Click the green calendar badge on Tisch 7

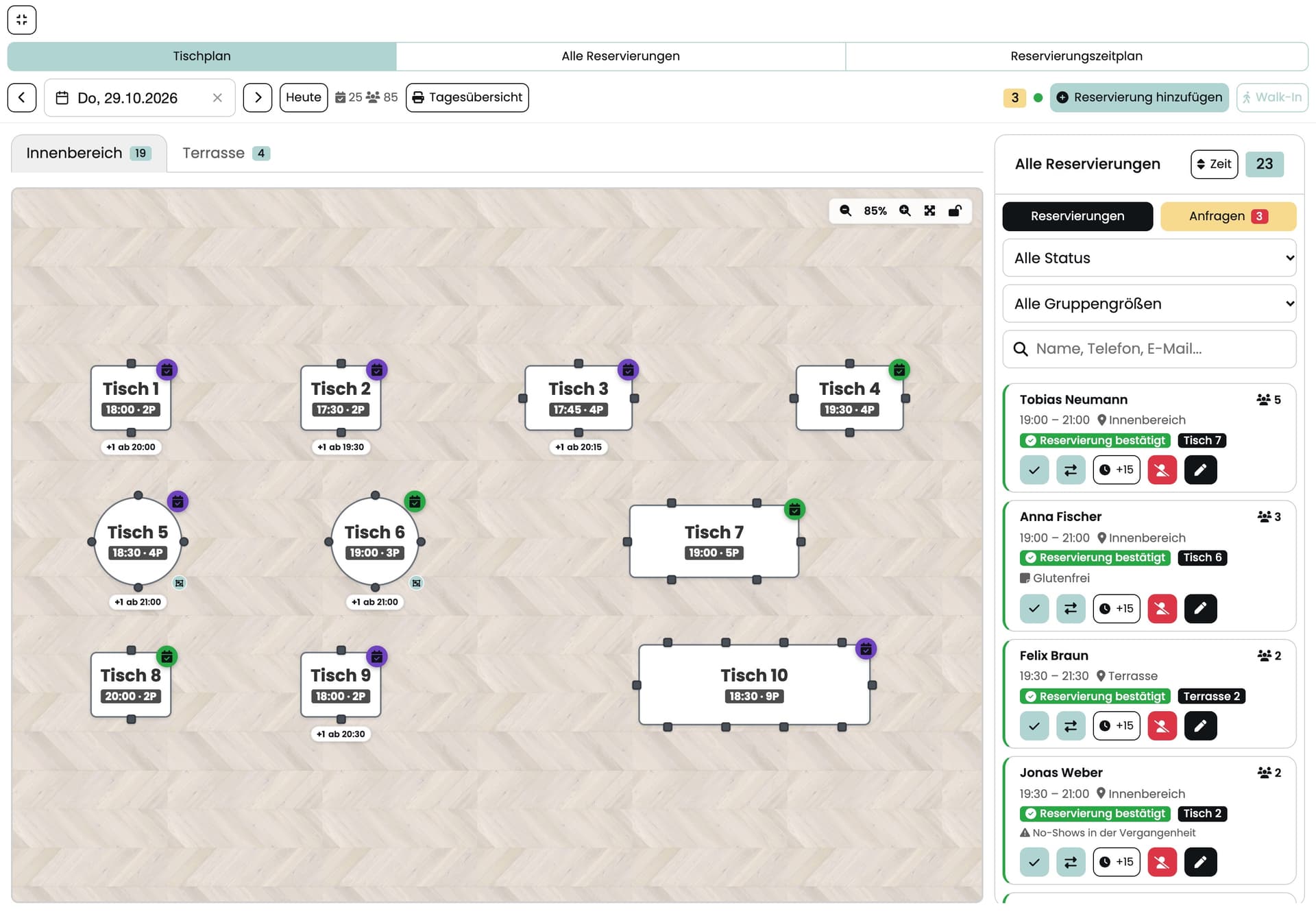click(794, 509)
